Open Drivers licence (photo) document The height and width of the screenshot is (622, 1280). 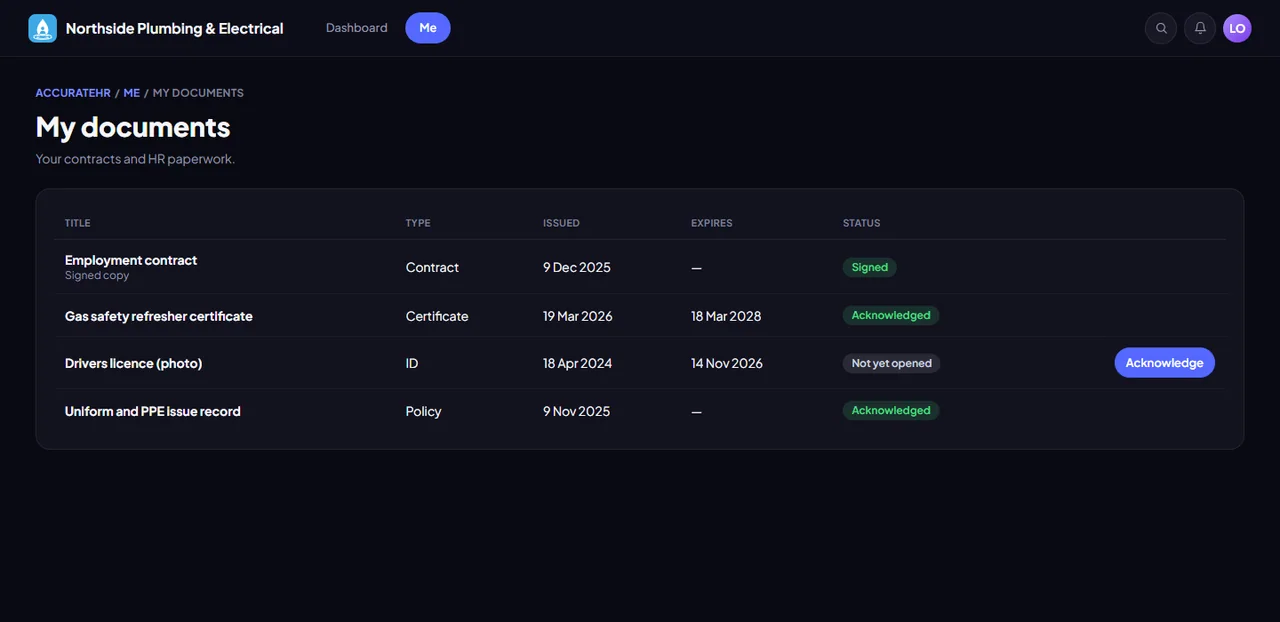click(134, 364)
